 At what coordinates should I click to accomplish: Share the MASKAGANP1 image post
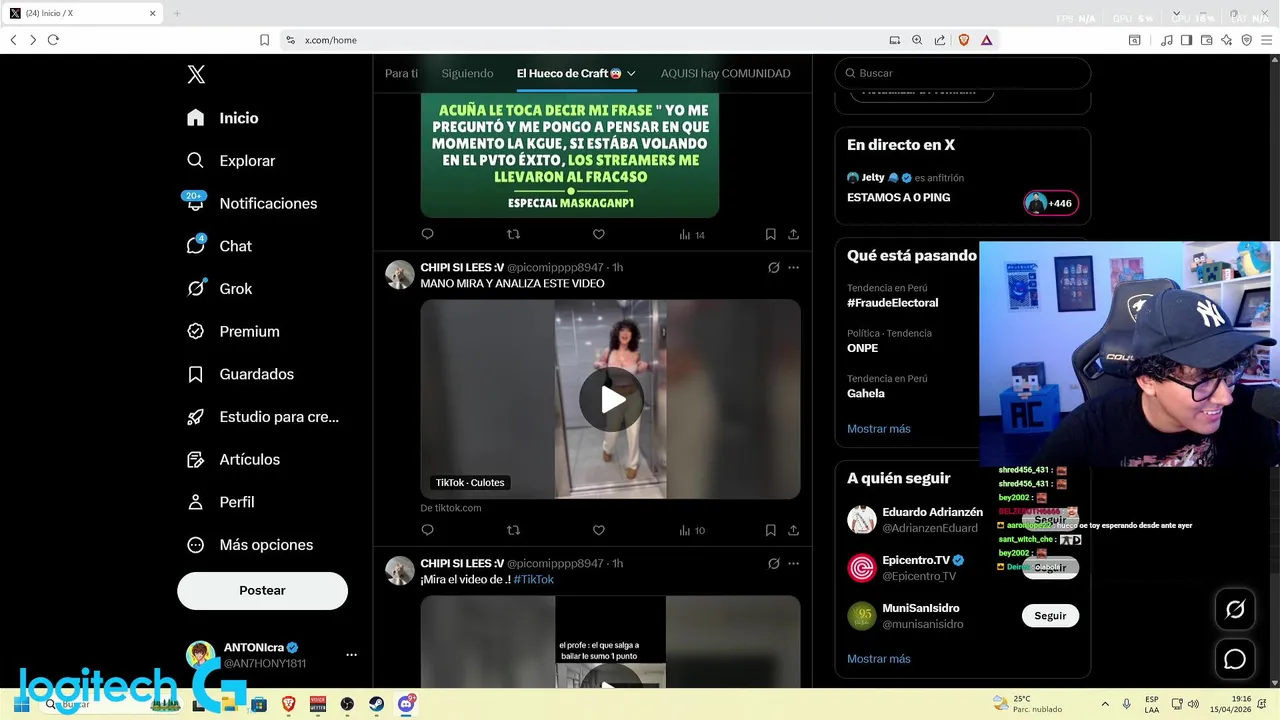click(x=793, y=234)
